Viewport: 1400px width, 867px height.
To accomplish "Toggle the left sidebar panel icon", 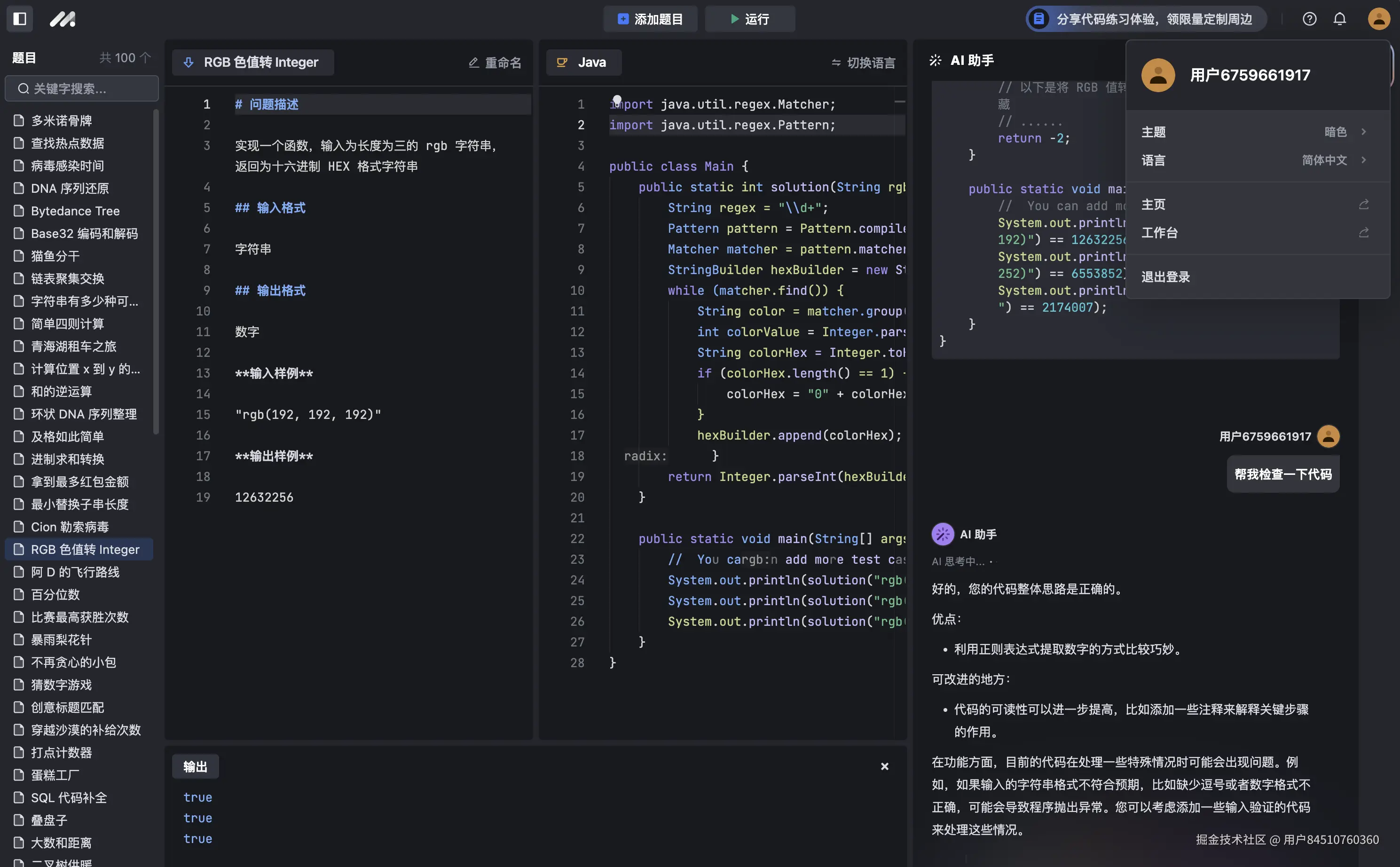I will (19, 19).
